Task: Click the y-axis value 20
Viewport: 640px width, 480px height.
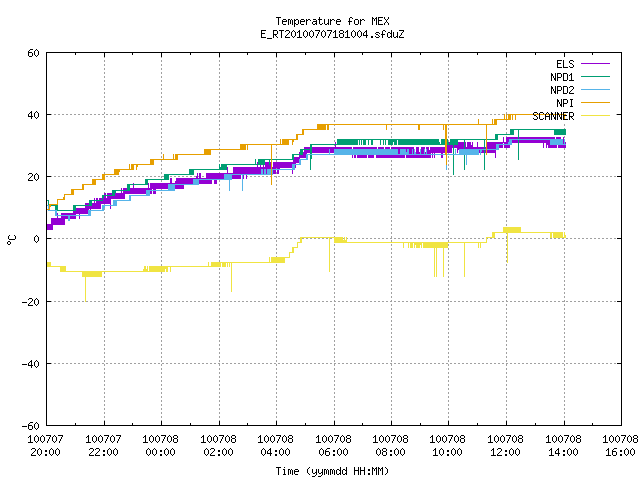Action: [33, 177]
